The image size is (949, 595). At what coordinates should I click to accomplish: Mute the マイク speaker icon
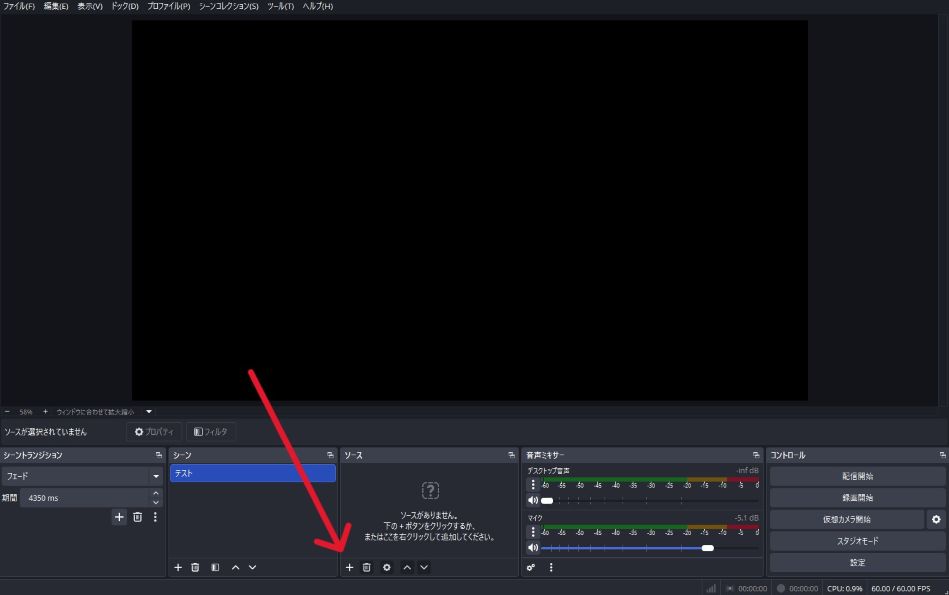coord(533,548)
